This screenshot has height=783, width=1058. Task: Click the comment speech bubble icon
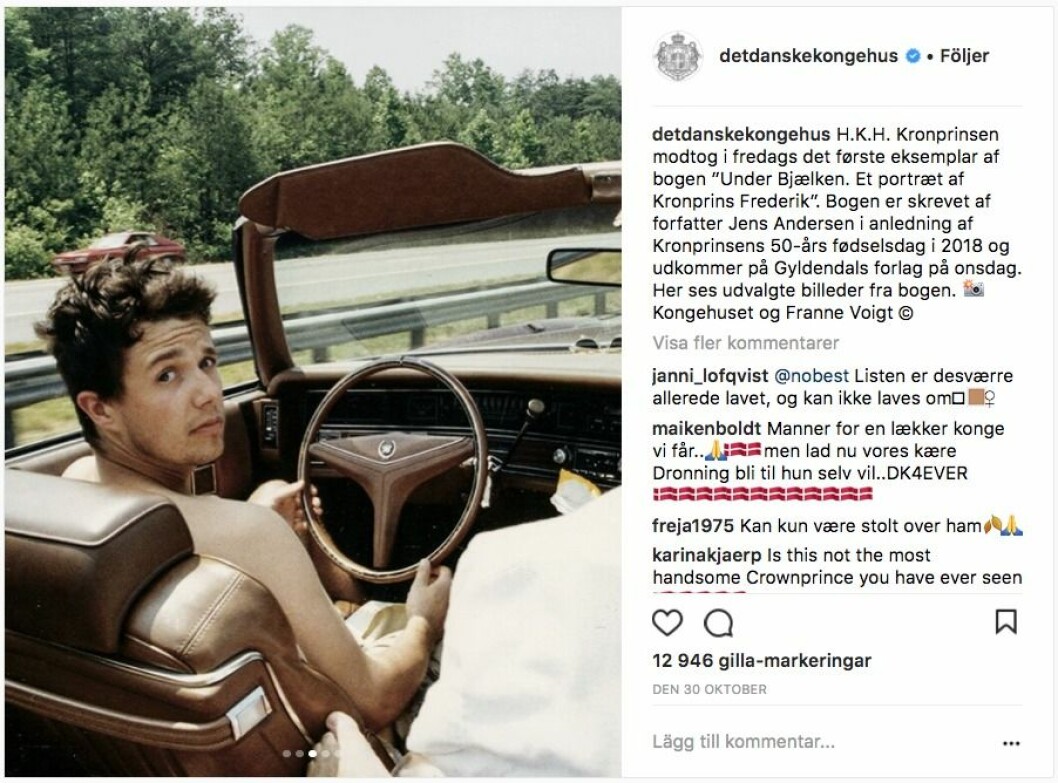[x=718, y=623]
